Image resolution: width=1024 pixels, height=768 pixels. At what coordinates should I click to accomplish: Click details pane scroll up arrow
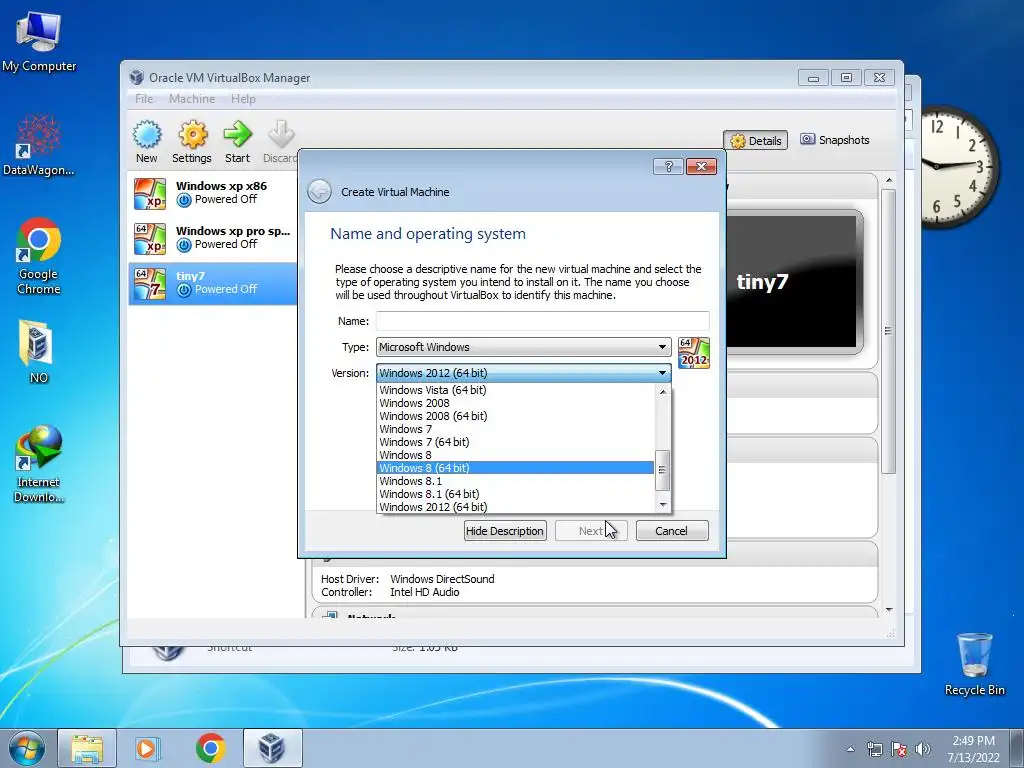click(x=889, y=180)
